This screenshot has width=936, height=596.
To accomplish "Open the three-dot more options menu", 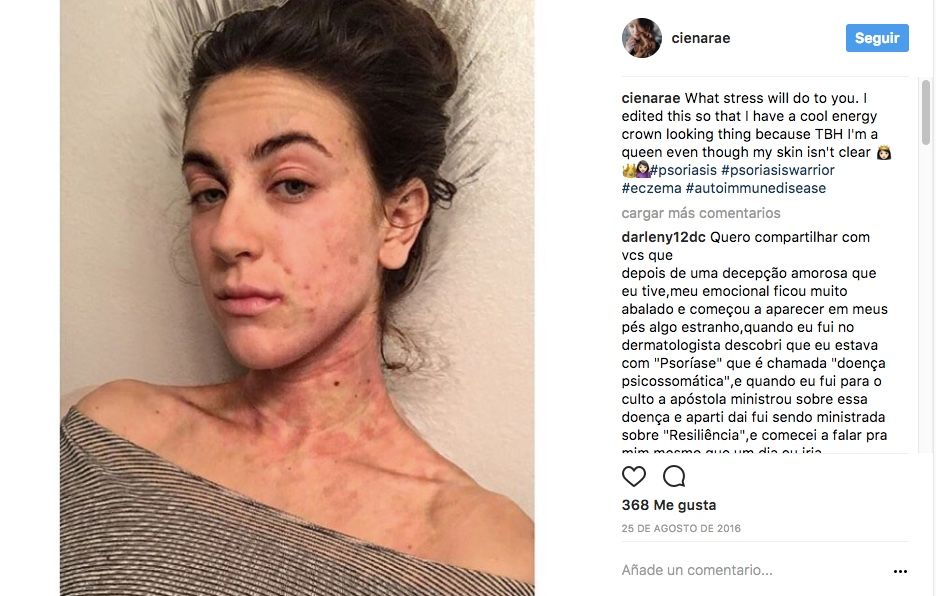I will [x=900, y=572].
